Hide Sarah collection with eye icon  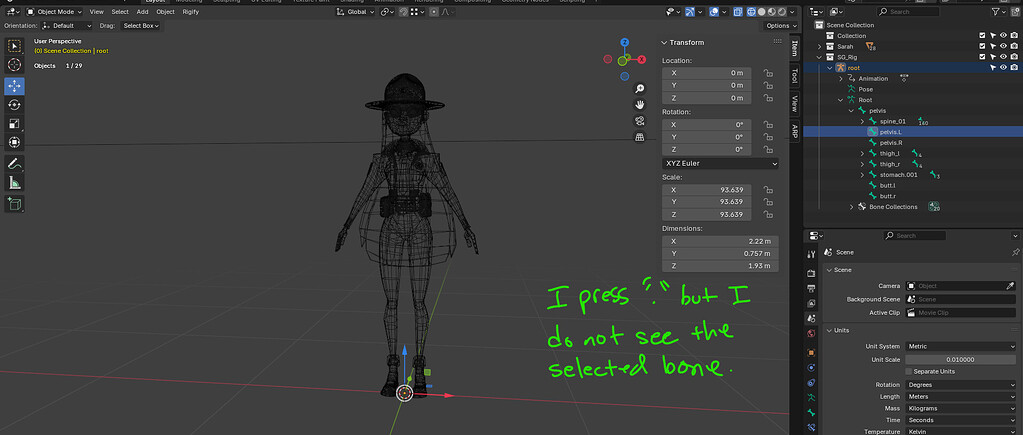(1003, 46)
